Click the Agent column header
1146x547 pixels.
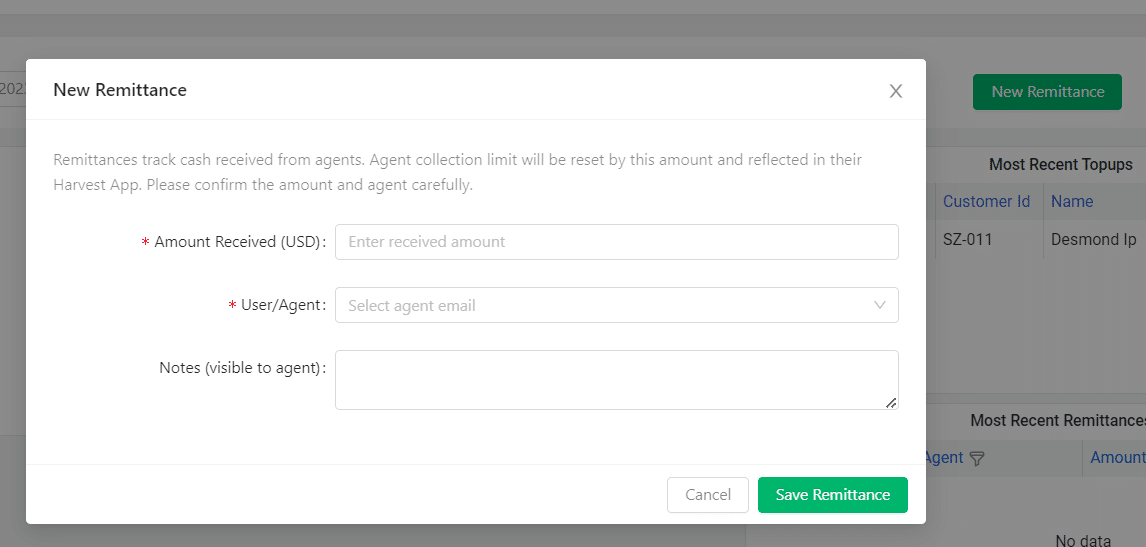(943, 457)
